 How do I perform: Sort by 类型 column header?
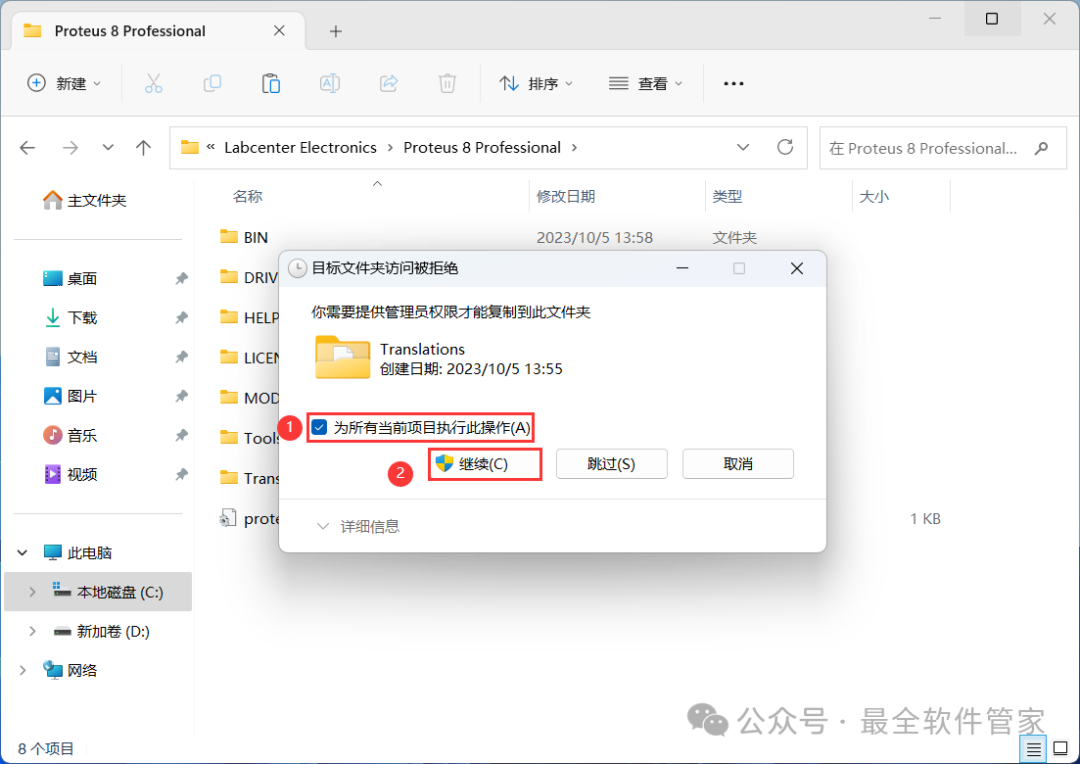[727, 196]
